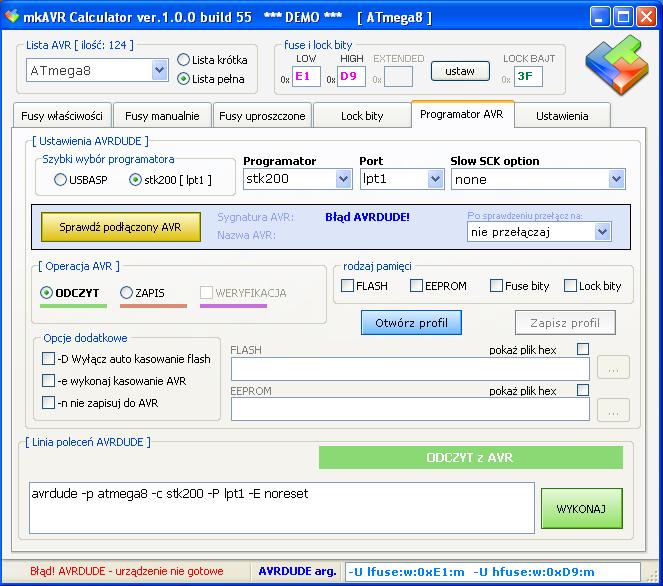
Task: Click the mkAVR app icon in title bar
Action: coord(11,16)
